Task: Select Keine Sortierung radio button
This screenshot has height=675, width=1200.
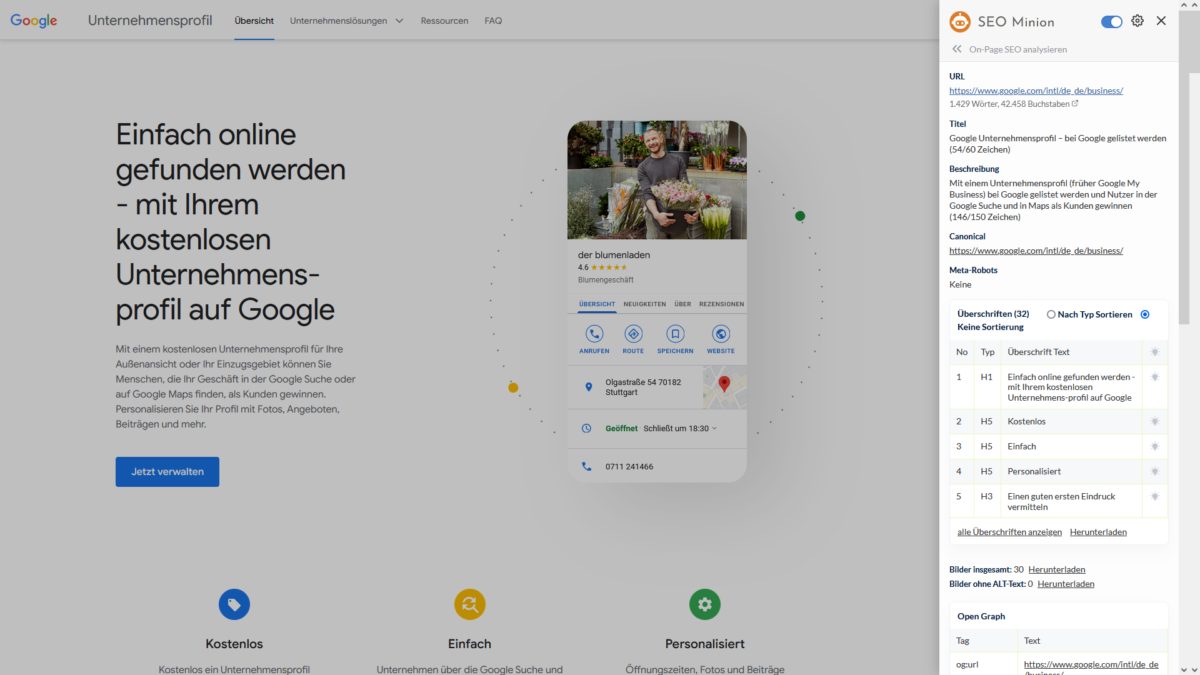Action: click(1145, 314)
